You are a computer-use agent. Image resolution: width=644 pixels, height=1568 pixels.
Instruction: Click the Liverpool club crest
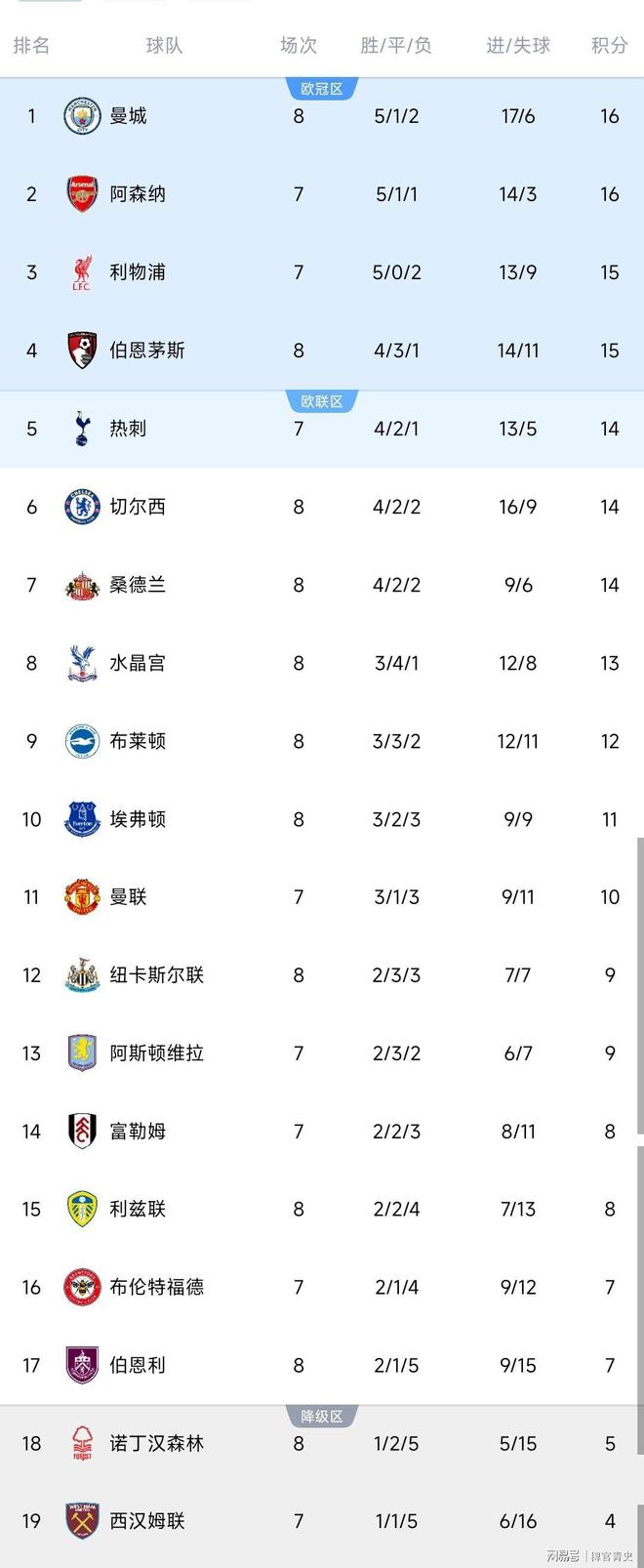[x=82, y=272]
